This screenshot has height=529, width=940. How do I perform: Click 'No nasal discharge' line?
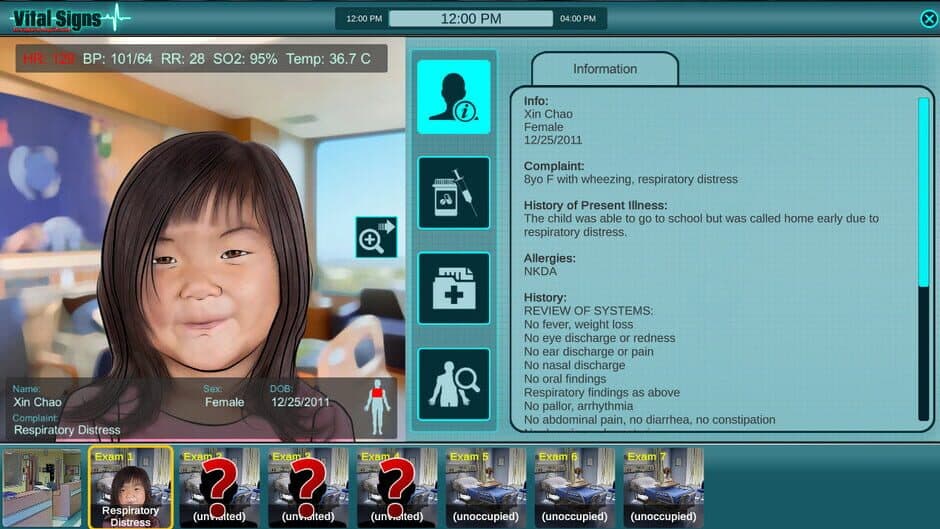pyautogui.click(x=574, y=365)
